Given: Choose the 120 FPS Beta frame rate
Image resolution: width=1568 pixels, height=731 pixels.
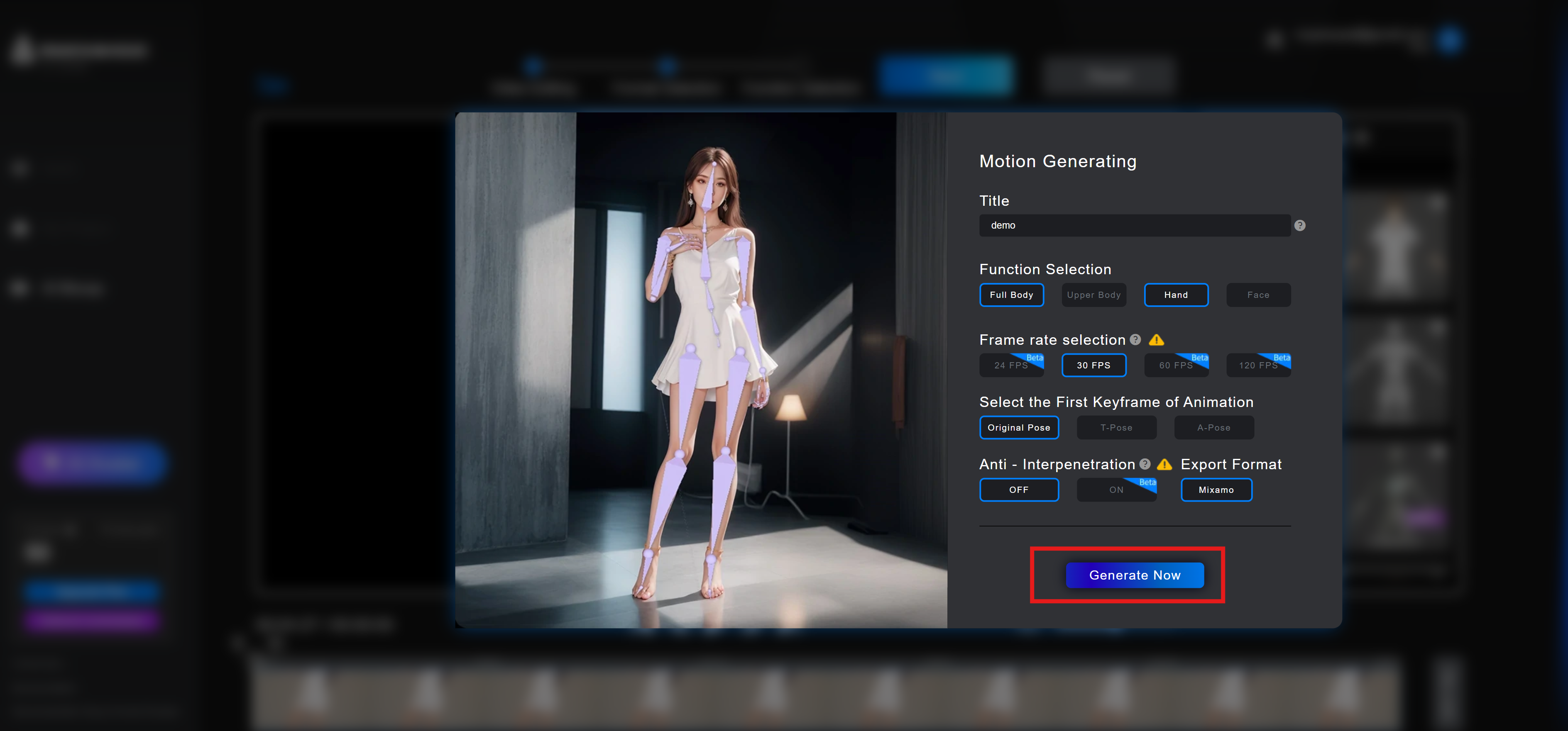Looking at the screenshot, I should (1259, 365).
